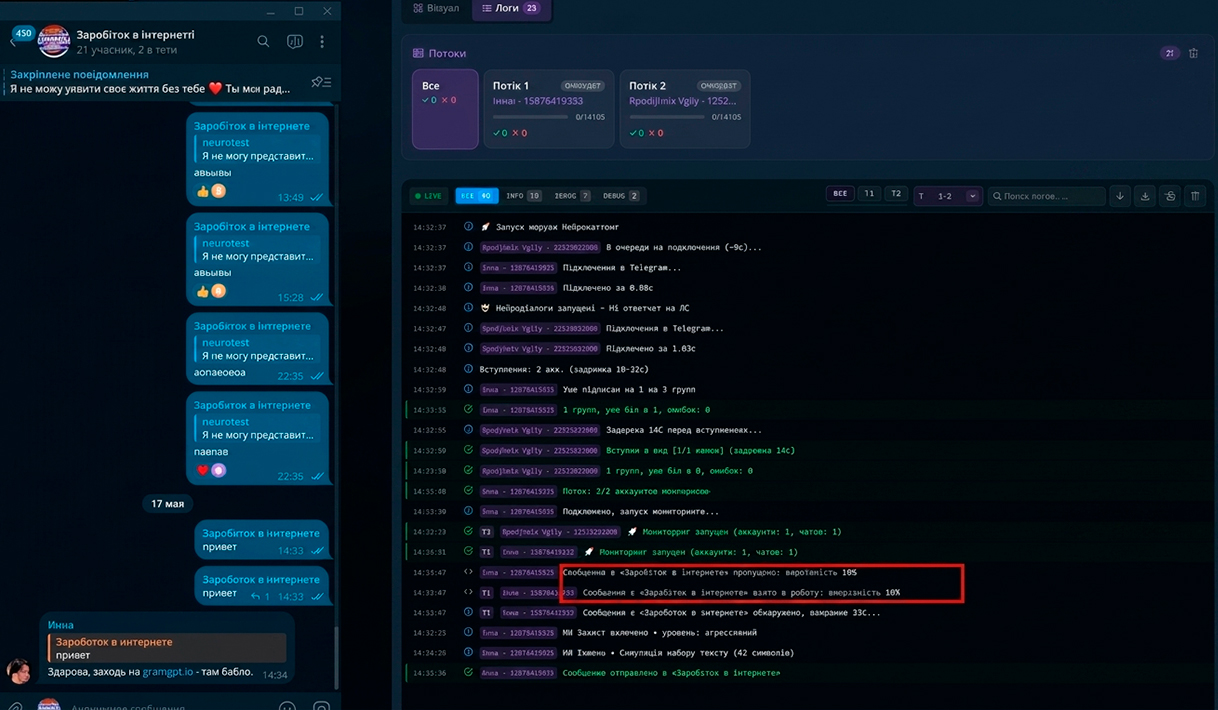The height and width of the screenshot is (710, 1218).
Task: Open the three-dot menu in Telegram header
Action: [322, 42]
